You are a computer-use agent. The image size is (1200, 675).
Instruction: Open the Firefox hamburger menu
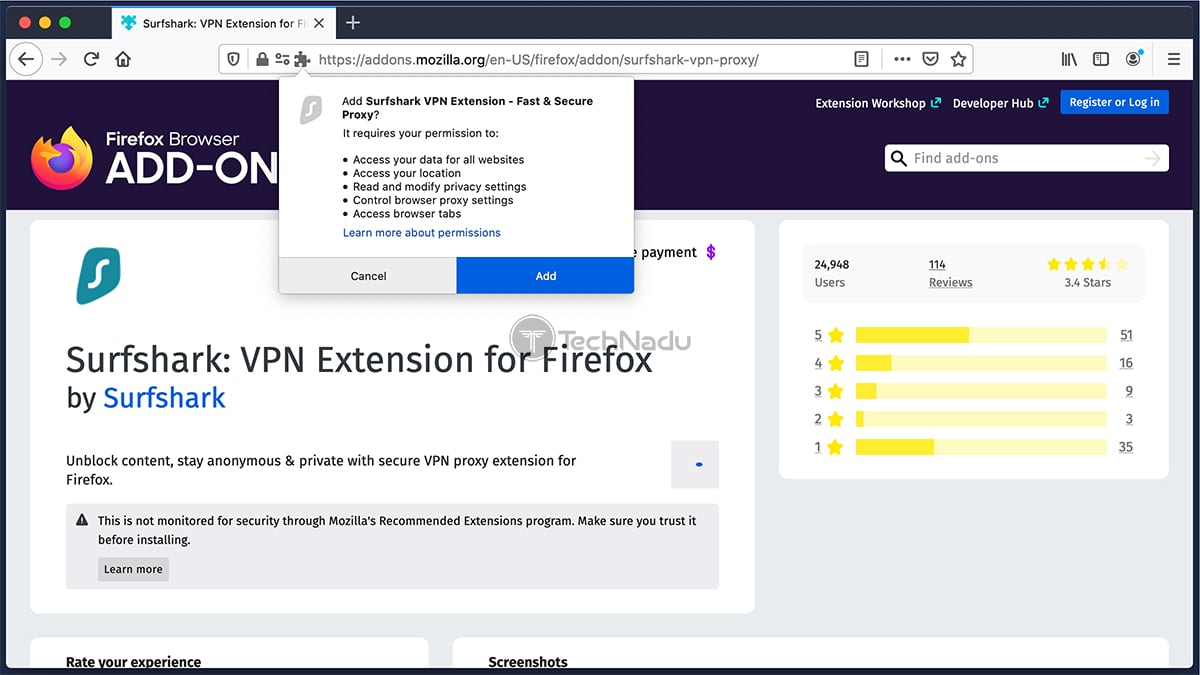1174,59
